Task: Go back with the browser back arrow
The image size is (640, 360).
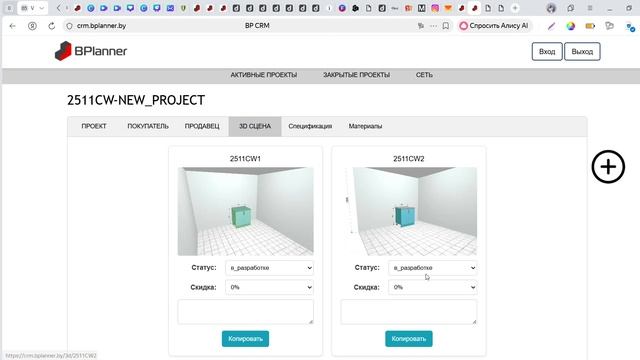Action: tap(13, 26)
